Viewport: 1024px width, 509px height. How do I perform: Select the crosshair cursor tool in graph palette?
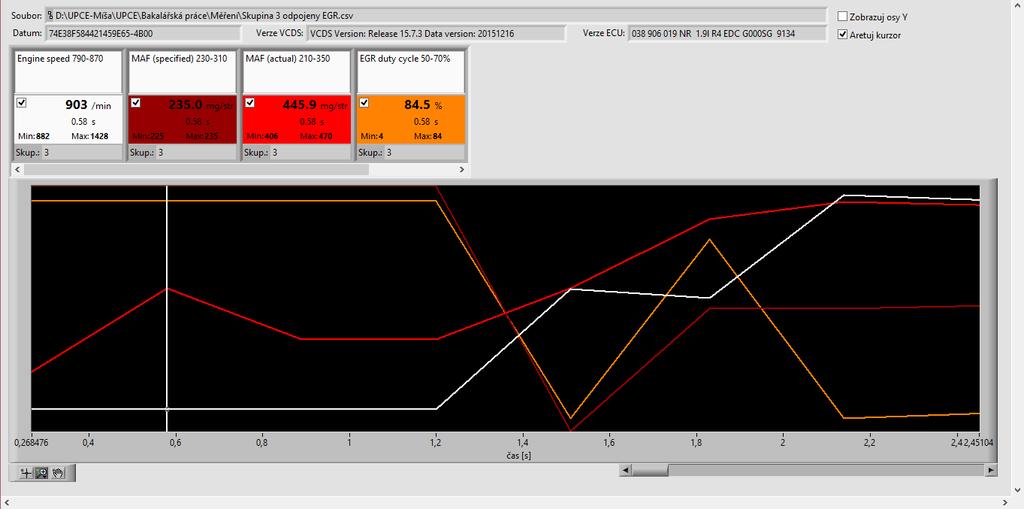(26, 473)
